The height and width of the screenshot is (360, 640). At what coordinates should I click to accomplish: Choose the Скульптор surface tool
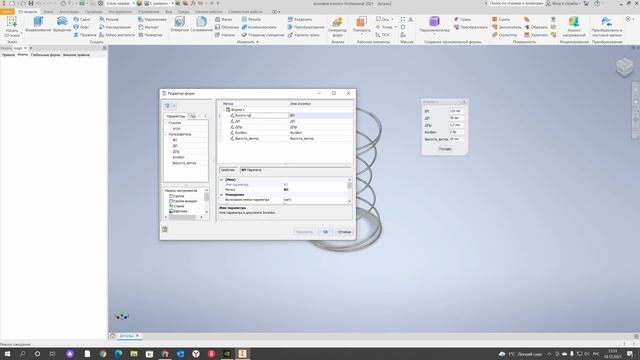tap(504, 35)
